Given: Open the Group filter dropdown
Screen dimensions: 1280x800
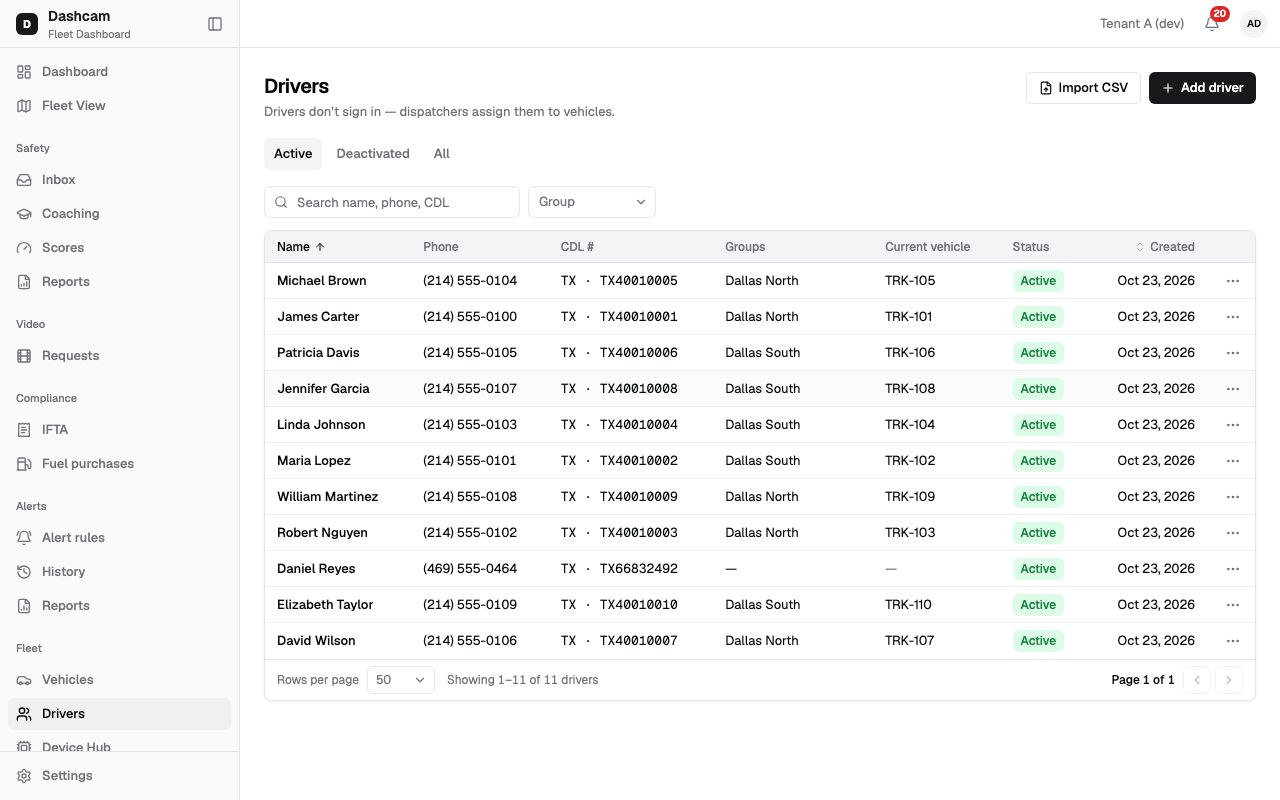Looking at the screenshot, I should coord(592,202).
